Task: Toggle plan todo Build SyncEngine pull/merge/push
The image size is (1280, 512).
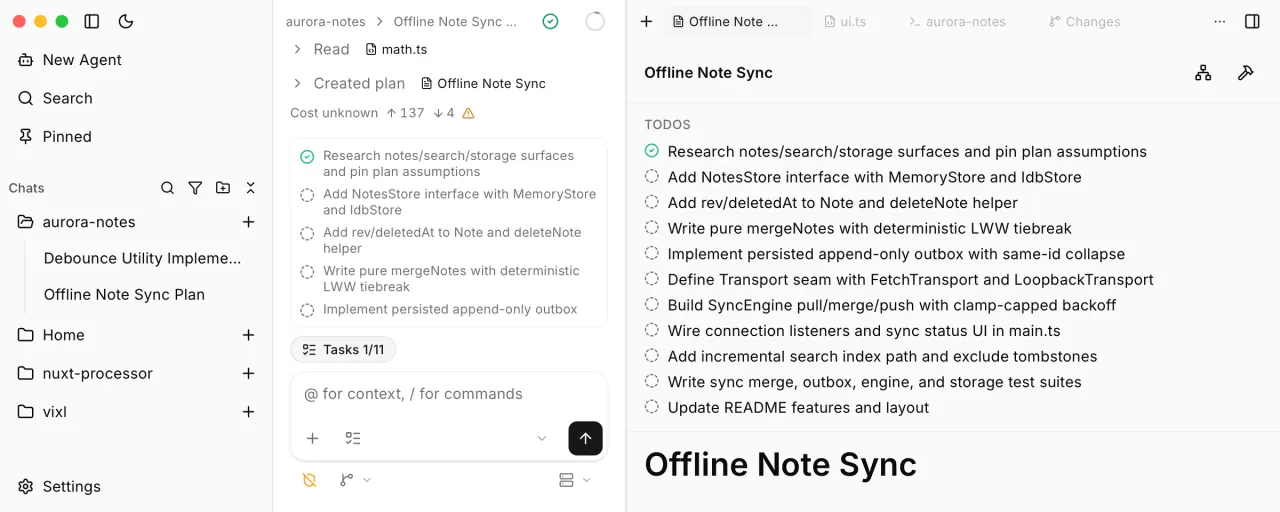Action: click(x=652, y=305)
